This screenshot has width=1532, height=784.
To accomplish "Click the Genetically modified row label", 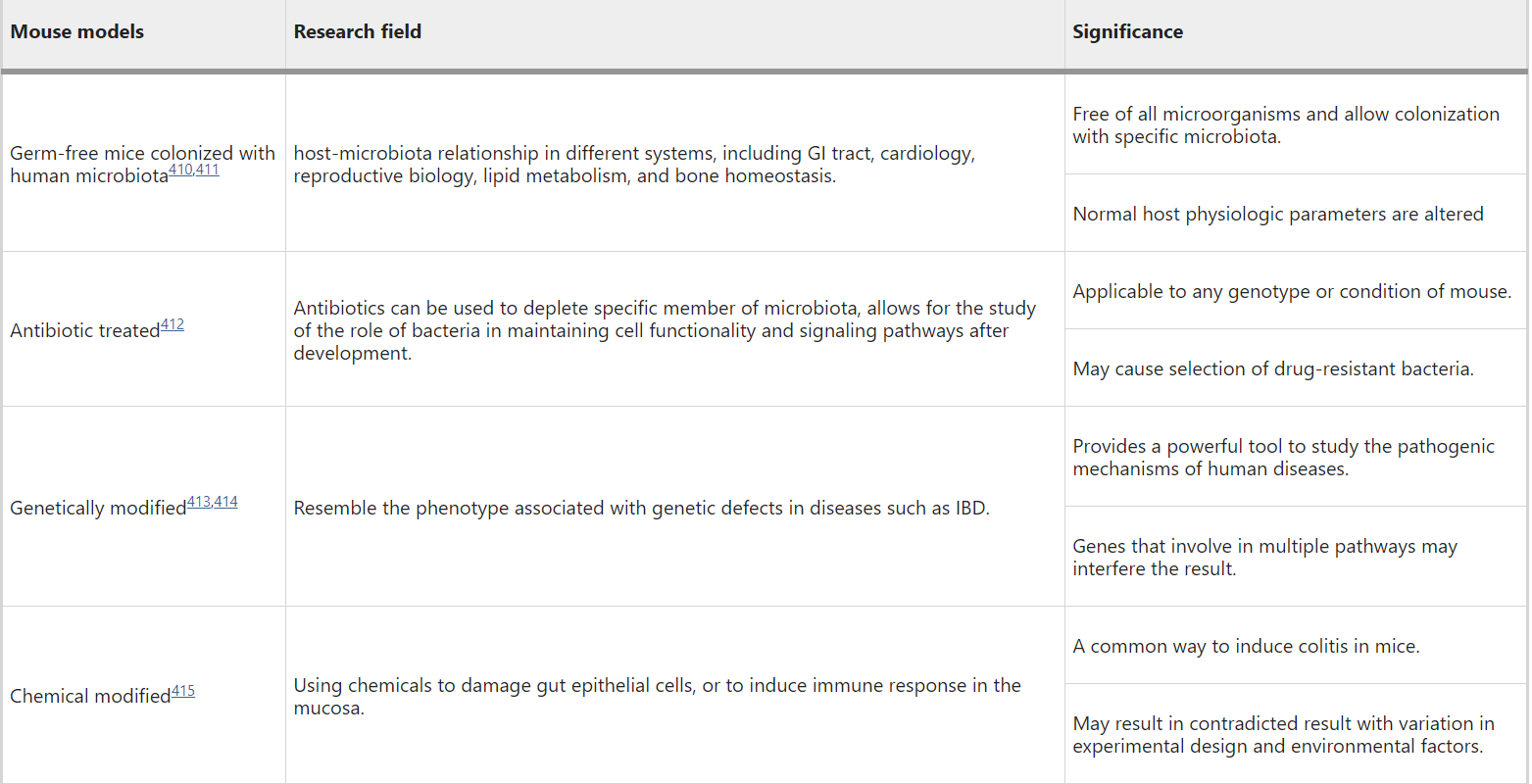I will coord(98,509).
